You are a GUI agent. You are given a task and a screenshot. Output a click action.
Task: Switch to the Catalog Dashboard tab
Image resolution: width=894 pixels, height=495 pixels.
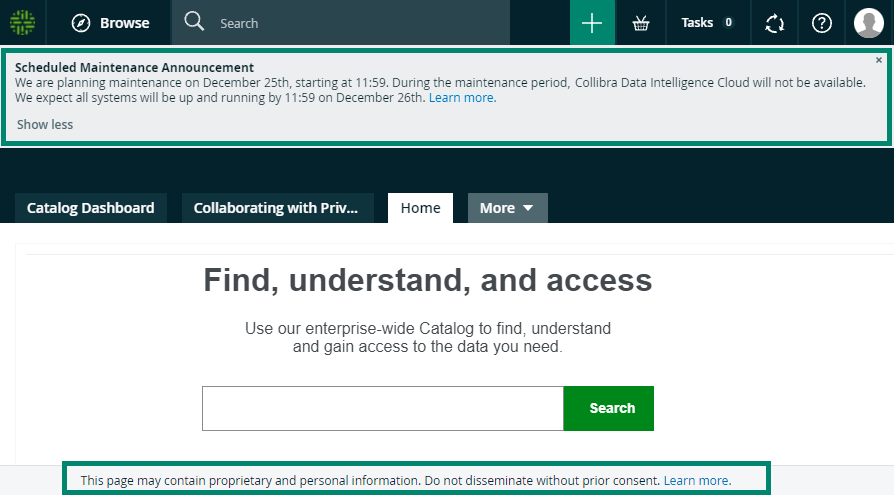[91, 208]
